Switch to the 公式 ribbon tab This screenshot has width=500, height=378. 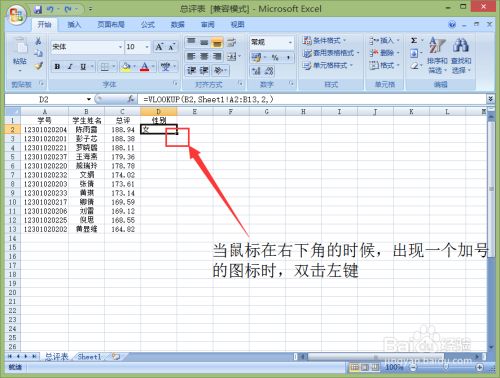[x=147, y=25]
